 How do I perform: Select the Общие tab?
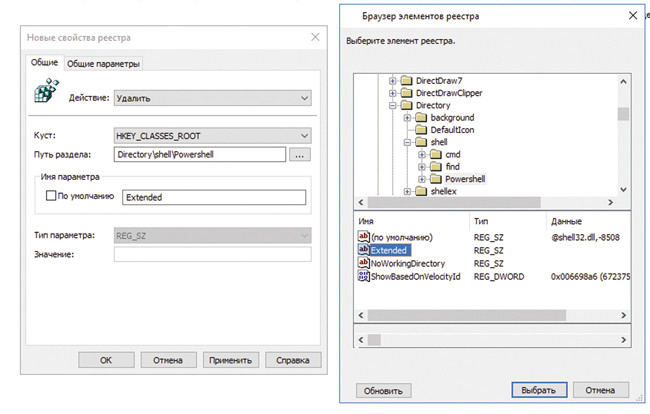[43, 64]
